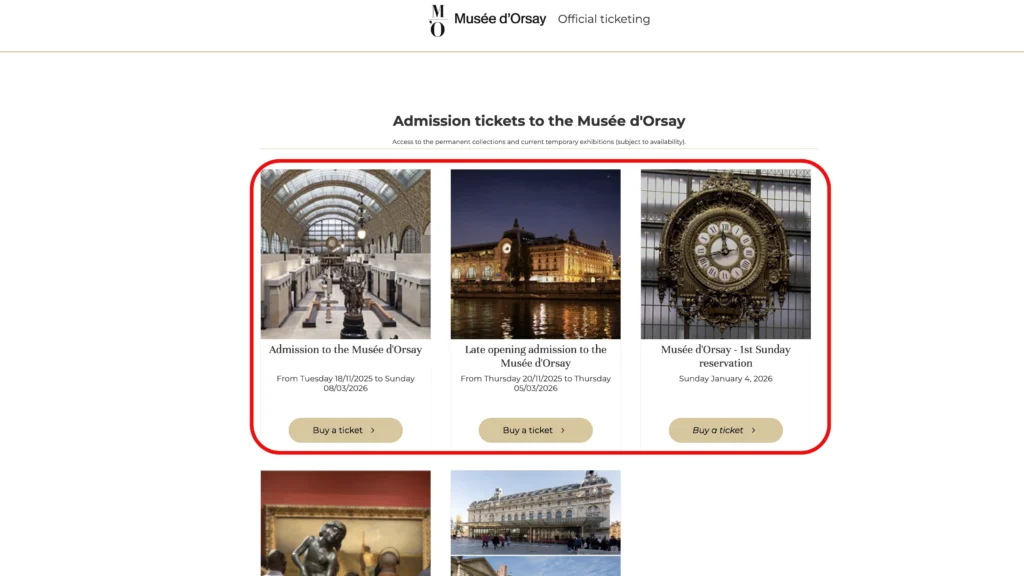
Task: Click the chevron arrow on 1st Sunday Buy button
Action: tap(753, 430)
